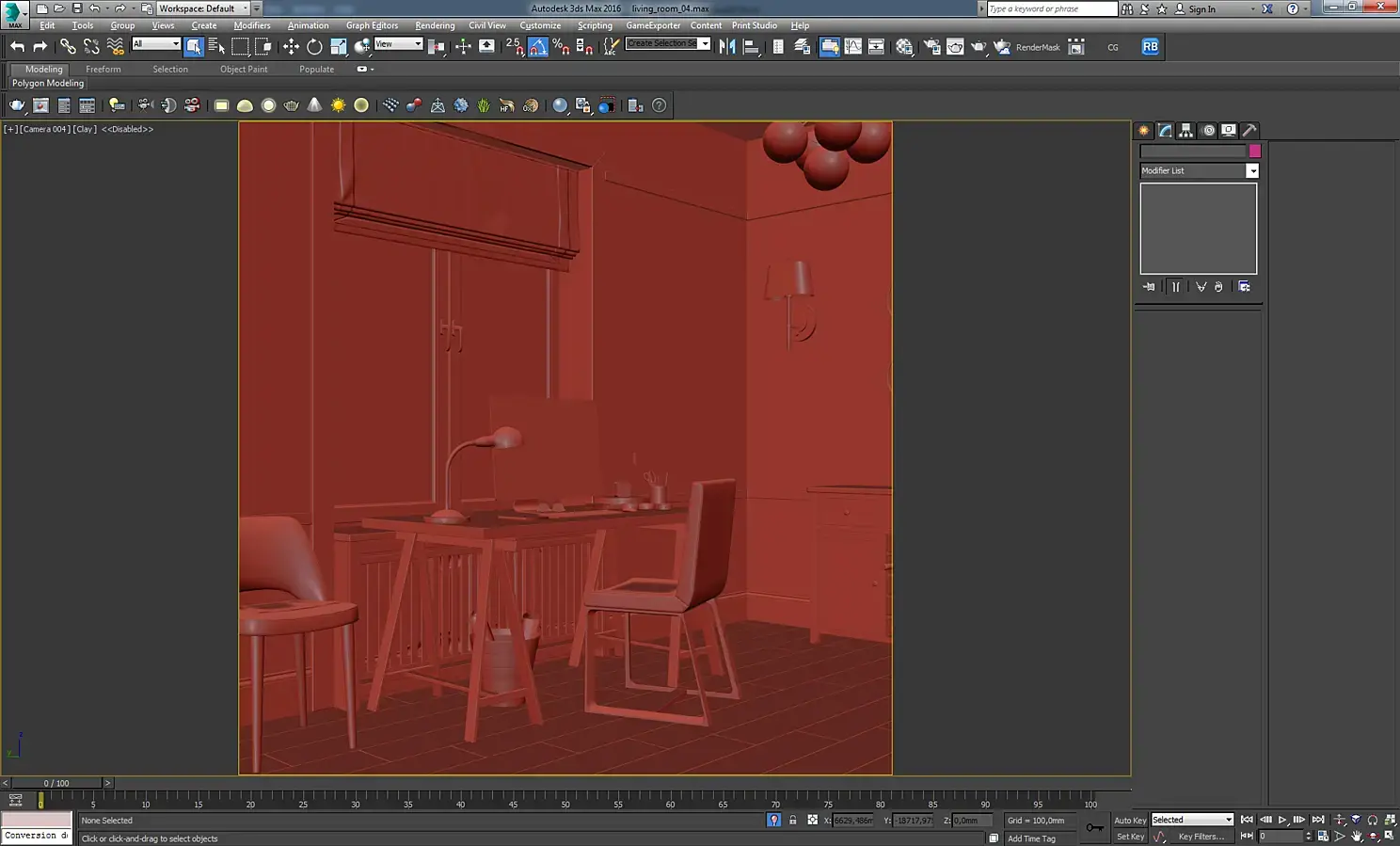This screenshot has width=1400, height=846.
Task: Open the selection filter 'All' dropdown
Action: pyautogui.click(x=156, y=44)
